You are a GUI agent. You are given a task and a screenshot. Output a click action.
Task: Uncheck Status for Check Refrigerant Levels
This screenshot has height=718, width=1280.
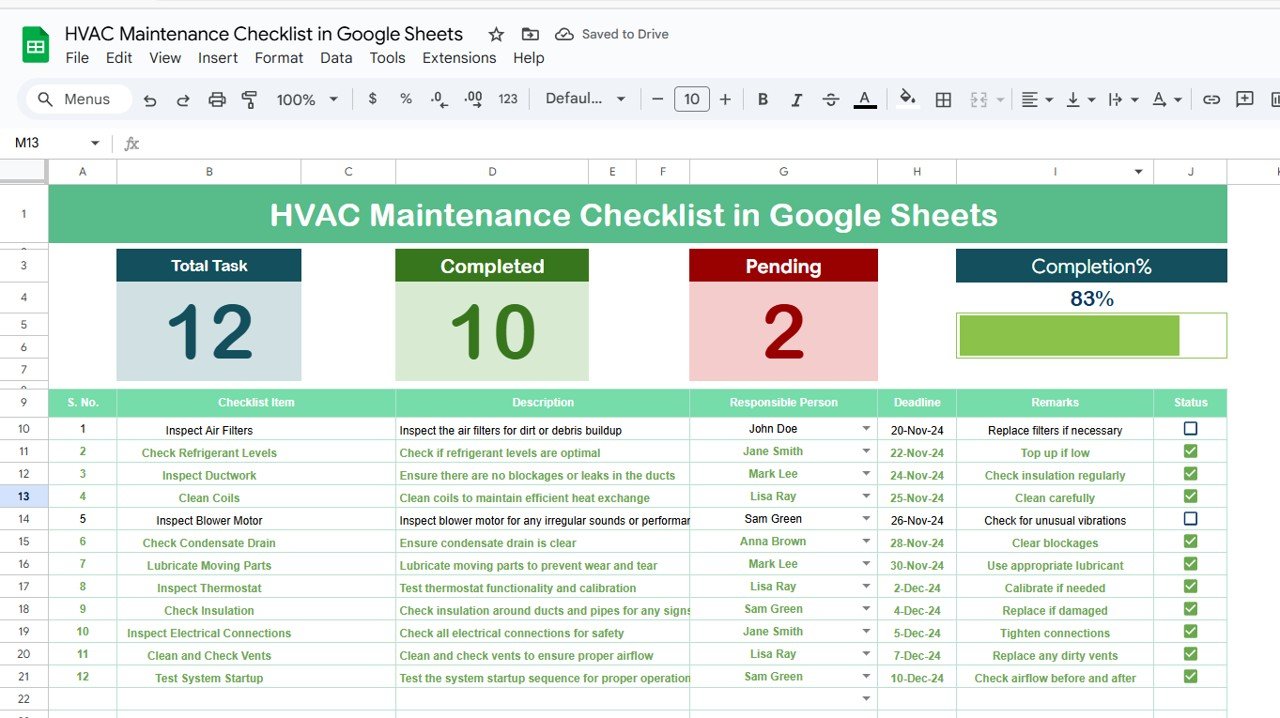(x=1190, y=451)
